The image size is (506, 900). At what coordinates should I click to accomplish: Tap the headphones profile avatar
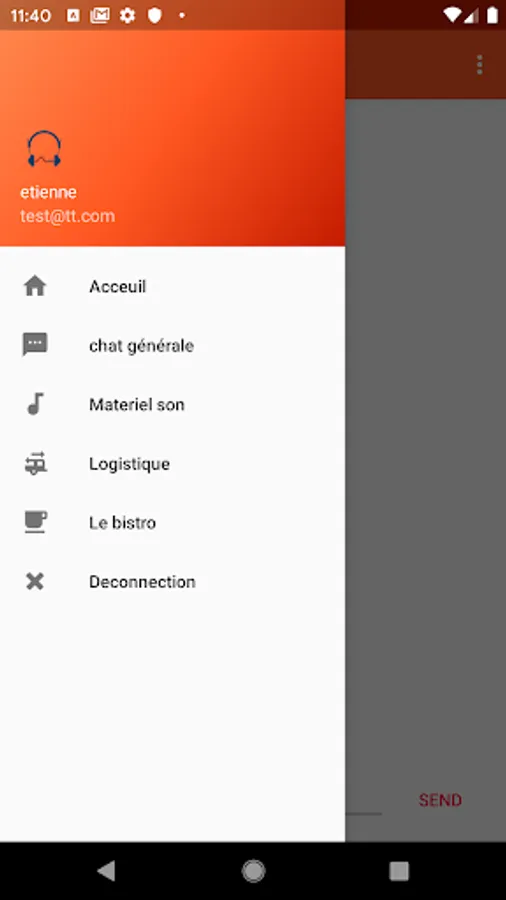44,149
